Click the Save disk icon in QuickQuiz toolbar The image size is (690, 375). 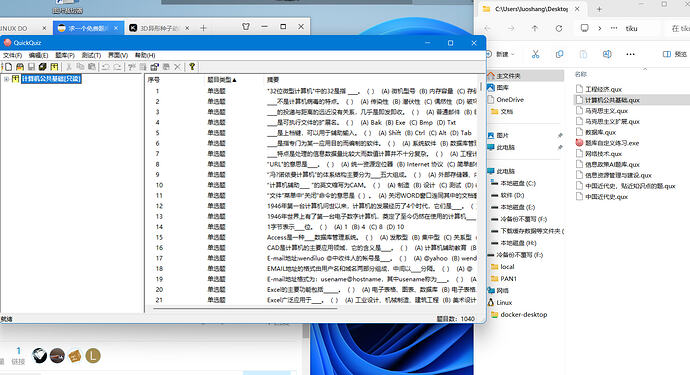click(31, 67)
